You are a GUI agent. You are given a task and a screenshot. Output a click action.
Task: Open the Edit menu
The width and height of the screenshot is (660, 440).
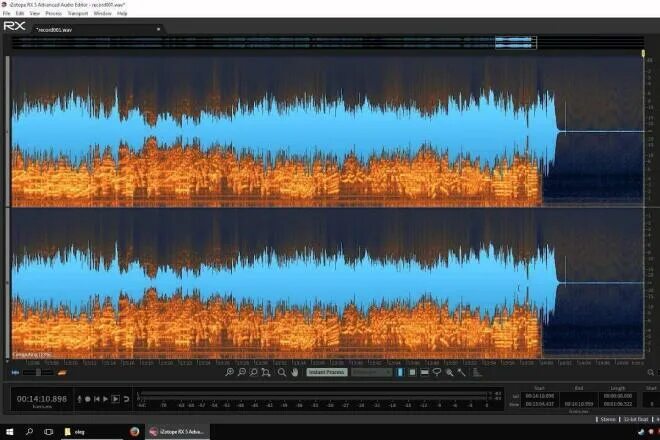pos(20,13)
